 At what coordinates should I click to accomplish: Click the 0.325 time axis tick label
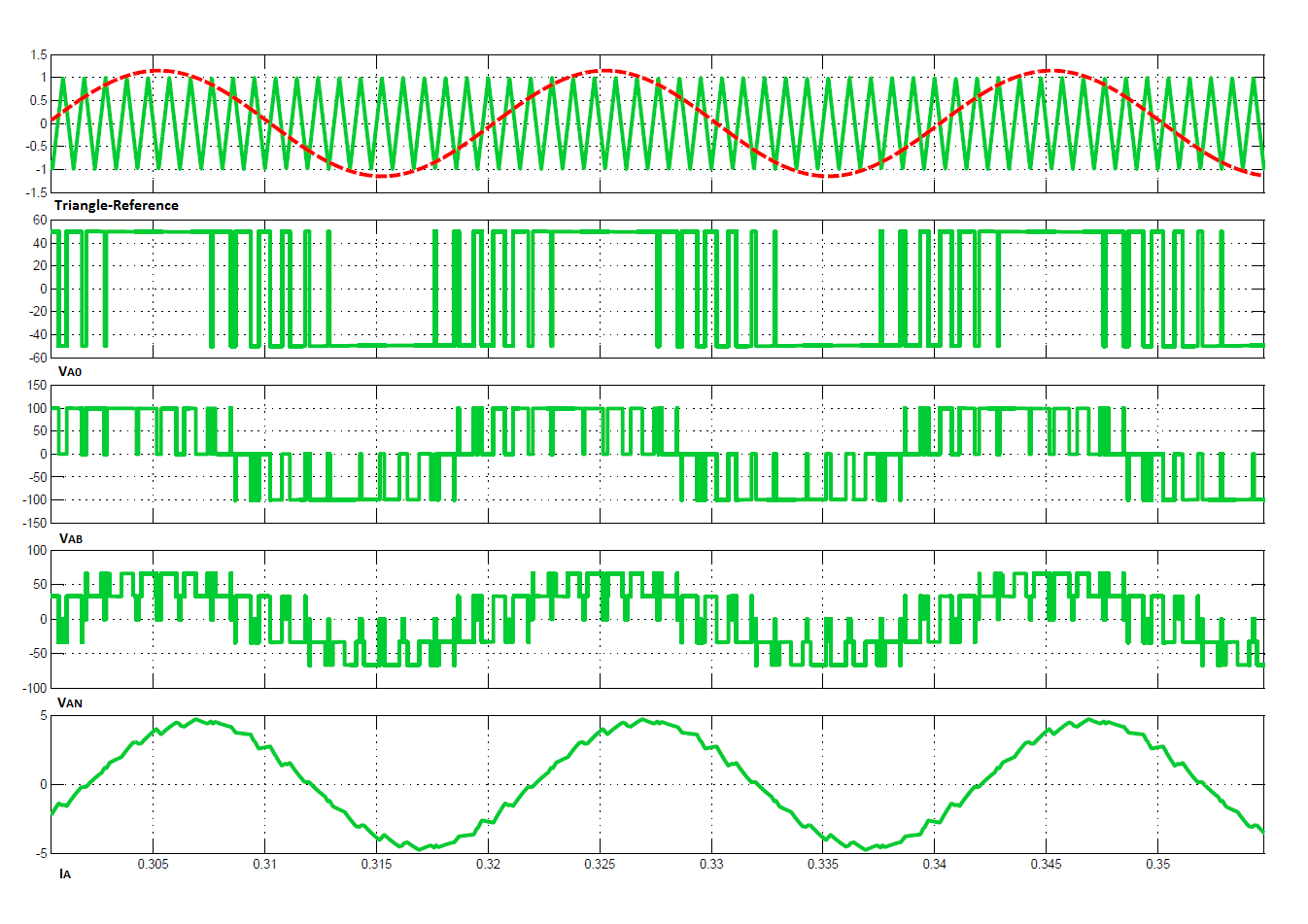tap(600, 864)
